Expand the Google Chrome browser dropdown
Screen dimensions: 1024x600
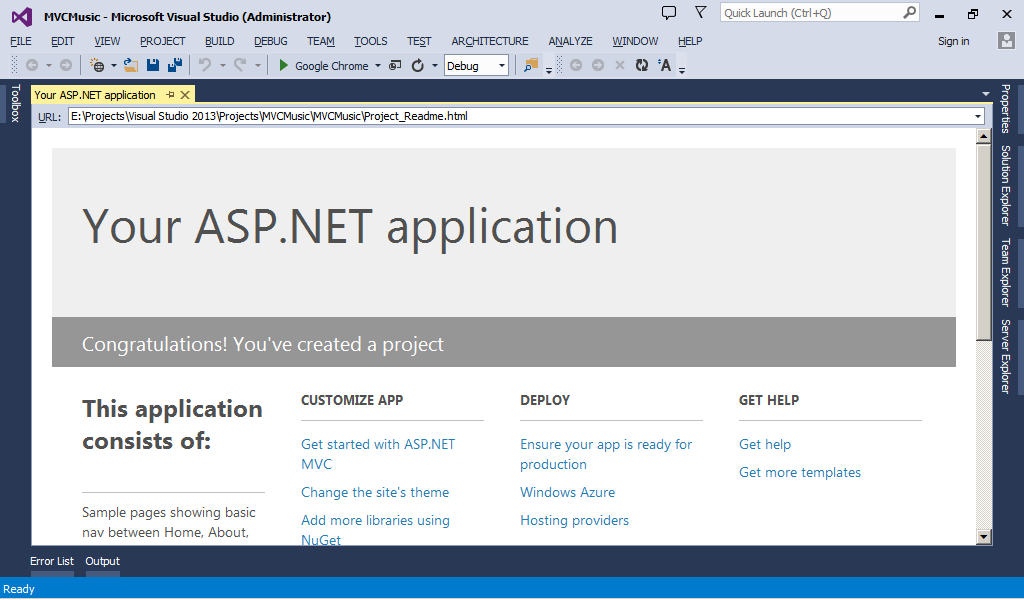(x=377, y=66)
